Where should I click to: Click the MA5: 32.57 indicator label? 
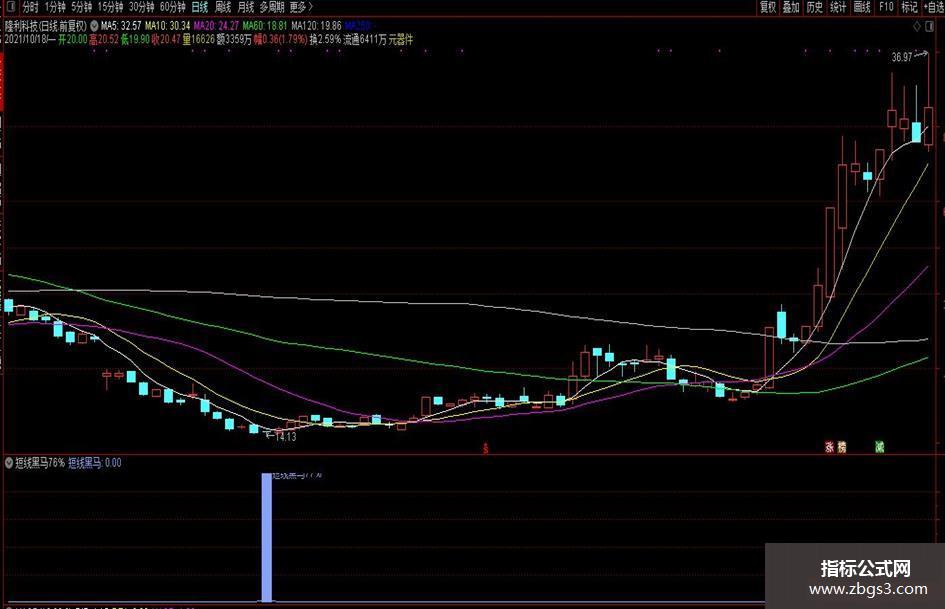click(121, 26)
